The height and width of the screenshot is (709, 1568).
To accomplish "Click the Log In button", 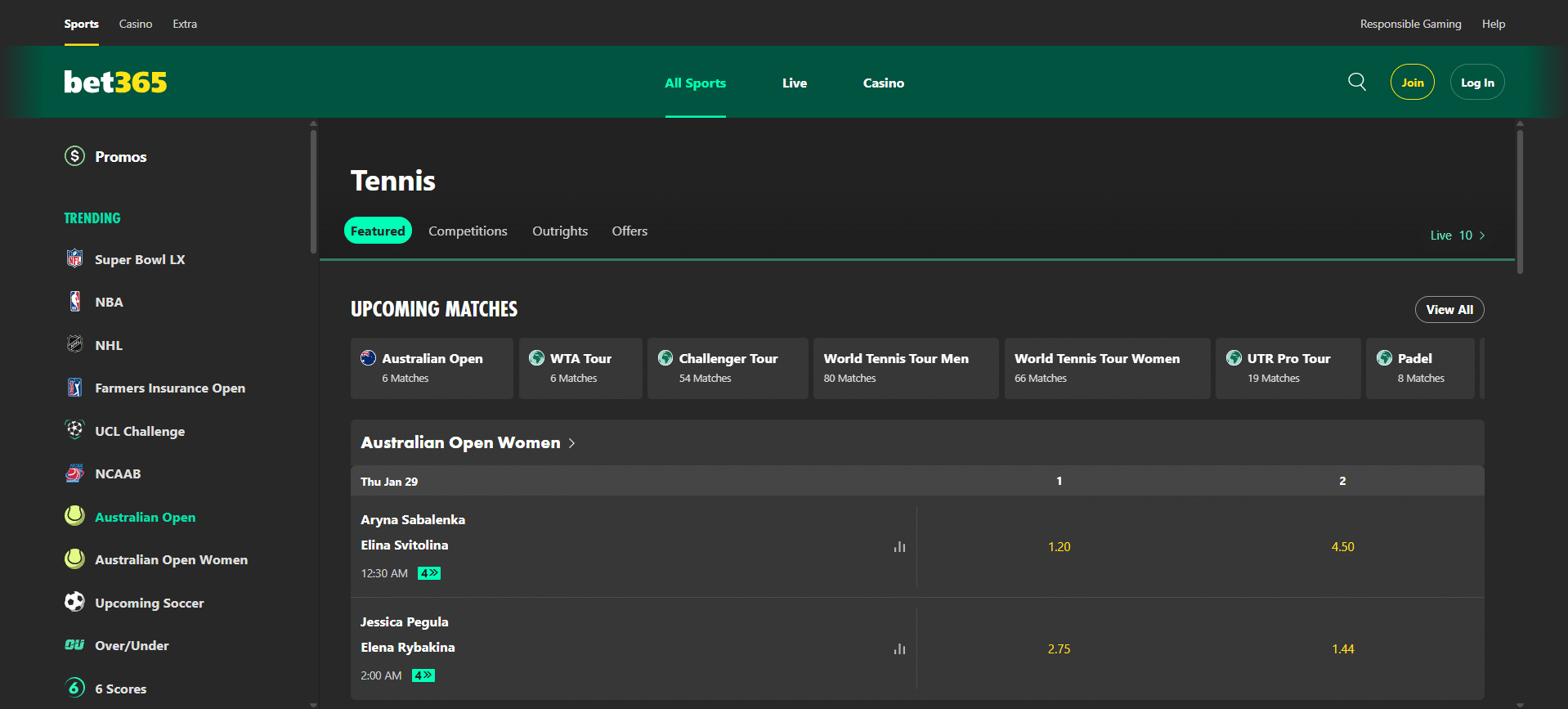I will pos(1477,82).
